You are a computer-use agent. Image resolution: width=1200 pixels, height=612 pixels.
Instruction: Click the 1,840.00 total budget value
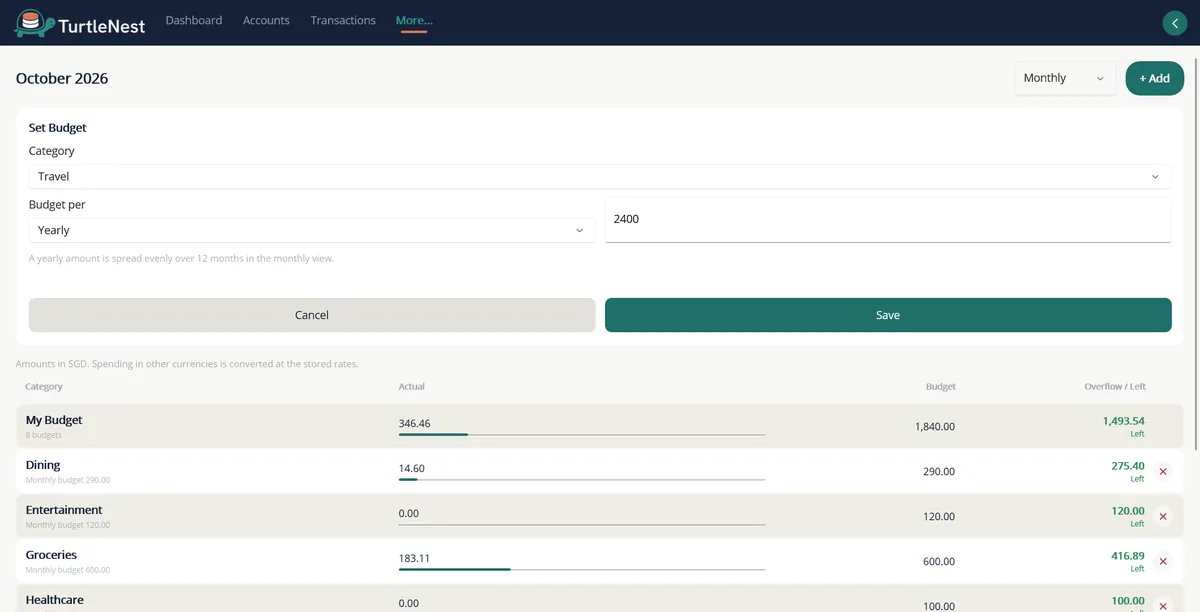(935, 427)
